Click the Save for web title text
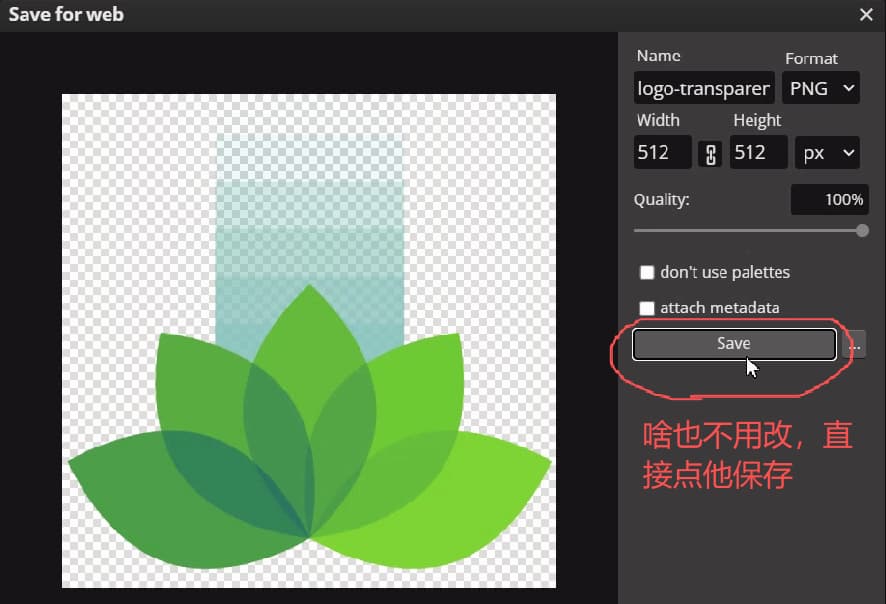 [66, 14]
